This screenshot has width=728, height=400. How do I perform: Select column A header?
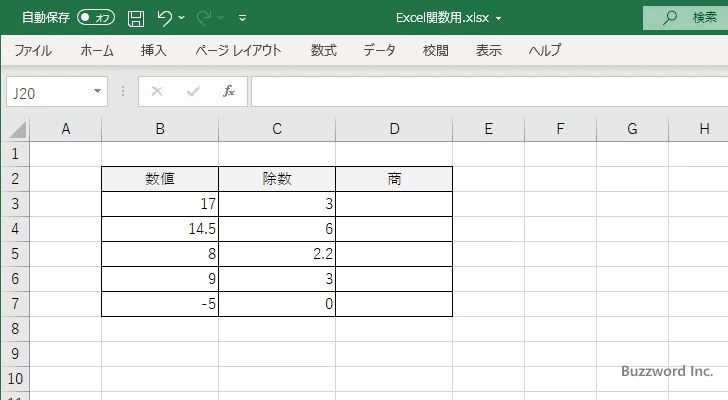(65, 129)
